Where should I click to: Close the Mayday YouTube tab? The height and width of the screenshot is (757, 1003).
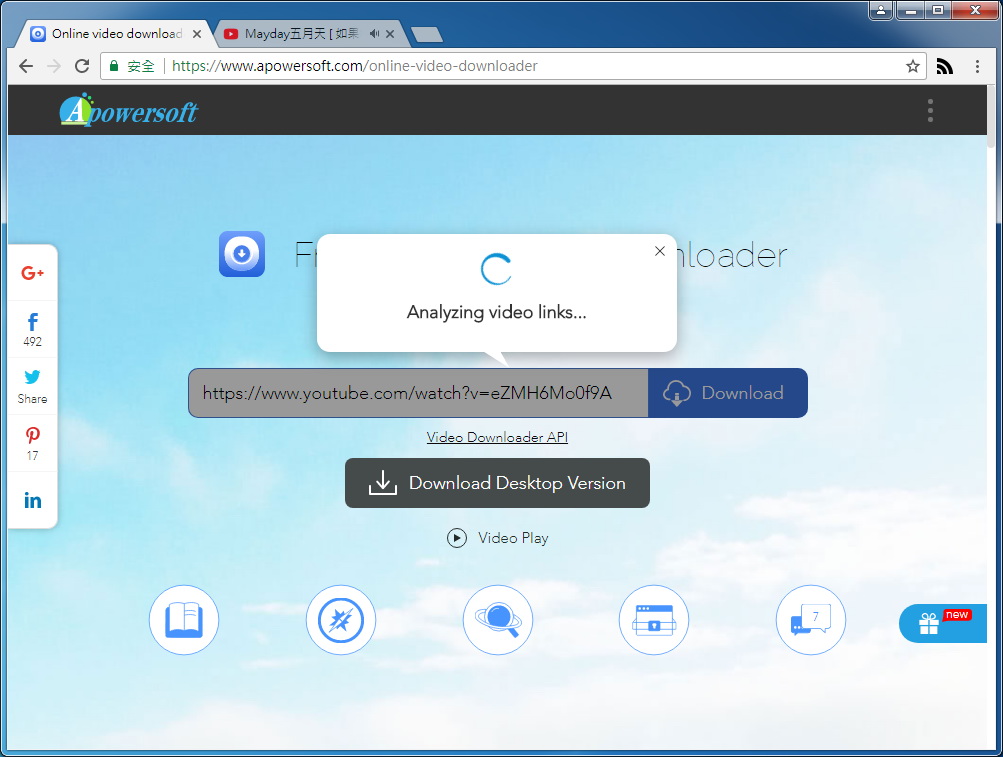[390, 34]
